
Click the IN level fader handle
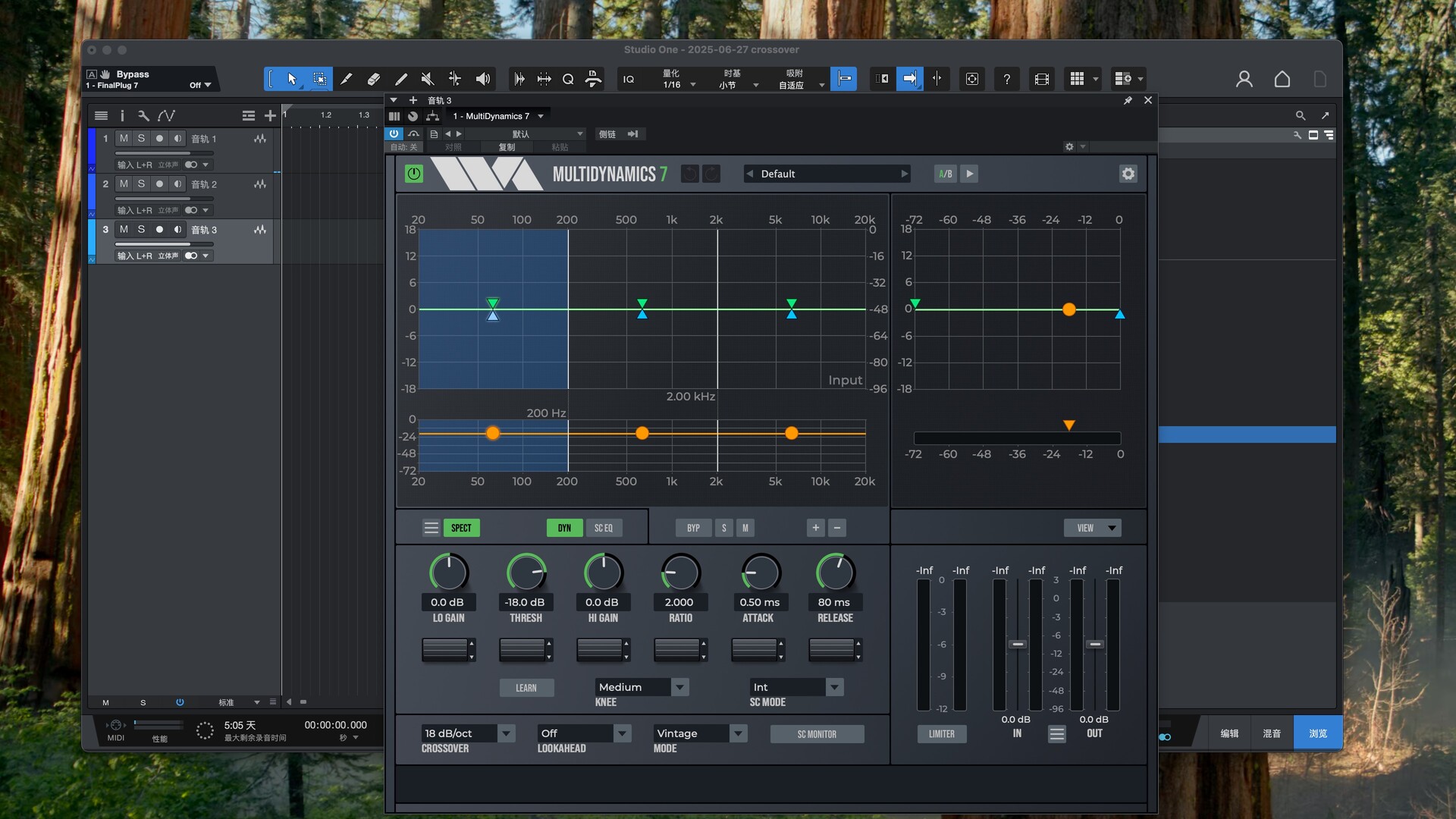tap(1018, 644)
